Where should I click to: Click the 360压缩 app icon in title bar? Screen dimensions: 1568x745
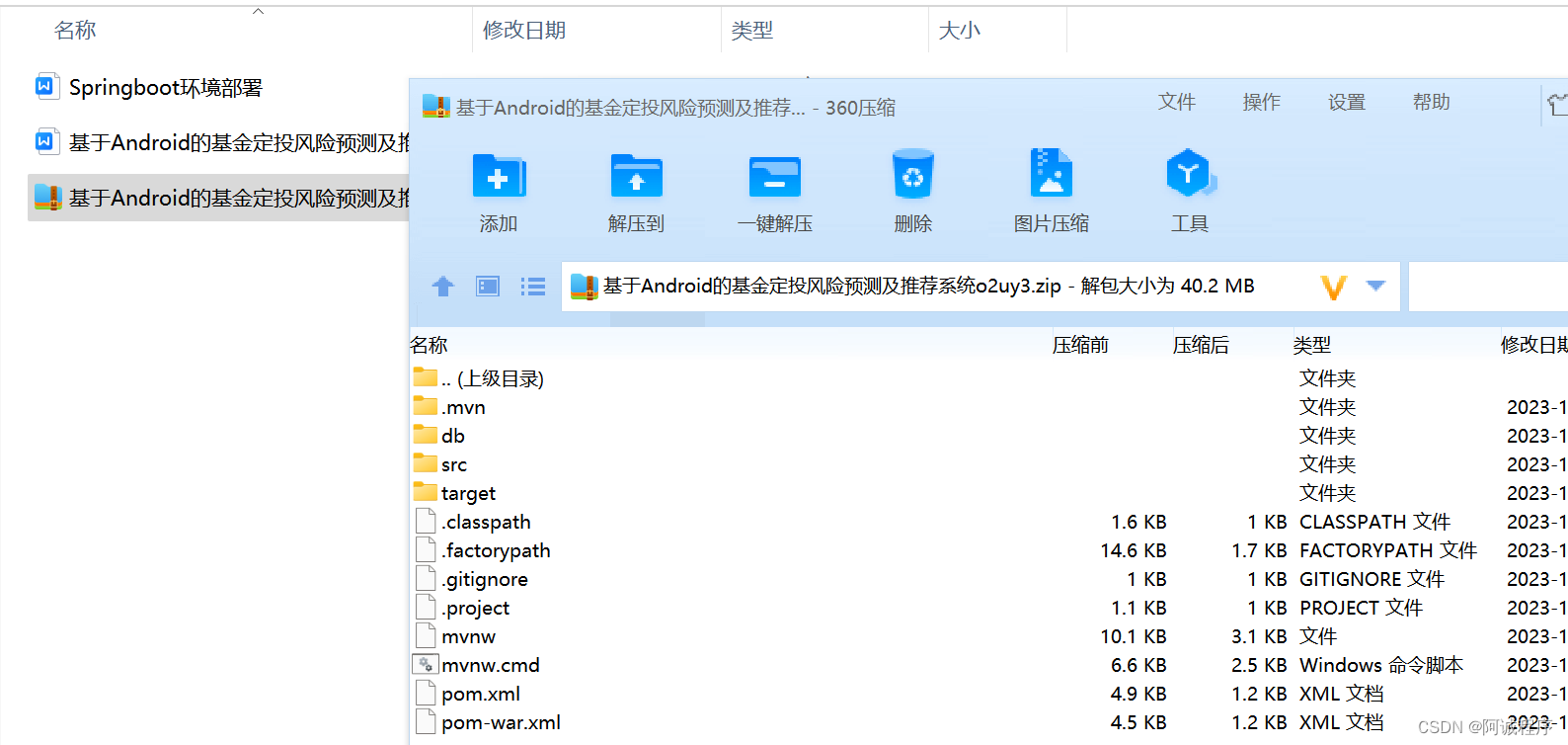[x=435, y=107]
